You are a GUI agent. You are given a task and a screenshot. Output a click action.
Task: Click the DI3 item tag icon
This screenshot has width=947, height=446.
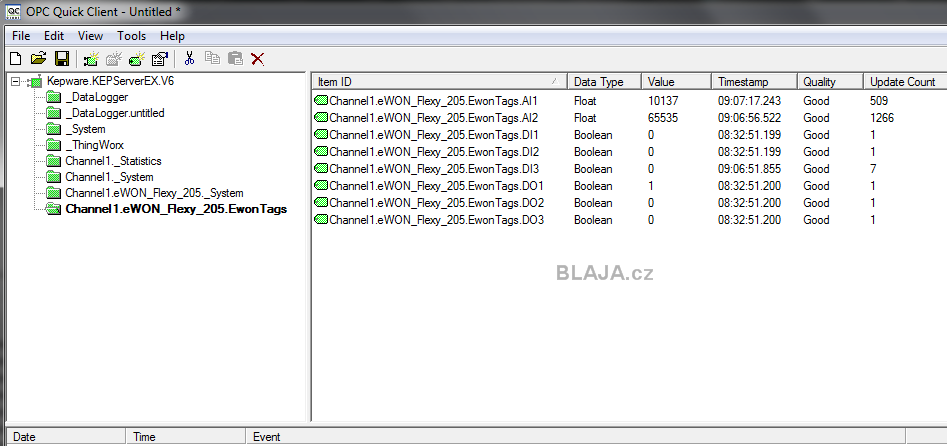pyautogui.click(x=321, y=169)
